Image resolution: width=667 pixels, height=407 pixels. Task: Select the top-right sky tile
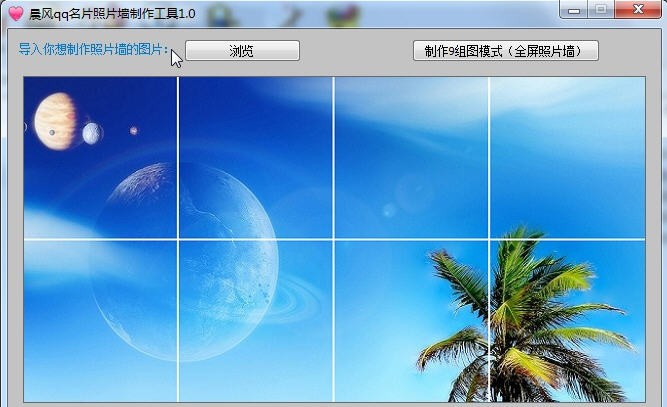(x=567, y=158)
